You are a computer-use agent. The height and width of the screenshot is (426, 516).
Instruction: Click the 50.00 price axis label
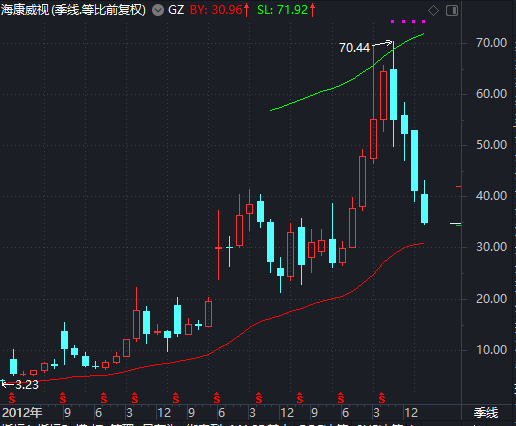(491, 145)
